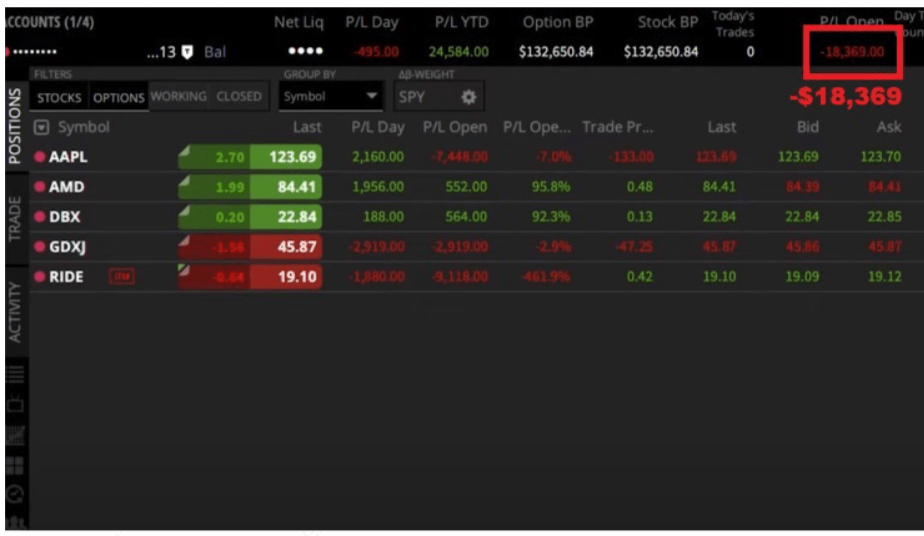
Task: Click AMD P/L Day value 1,956.00
Action: [378, 187]
